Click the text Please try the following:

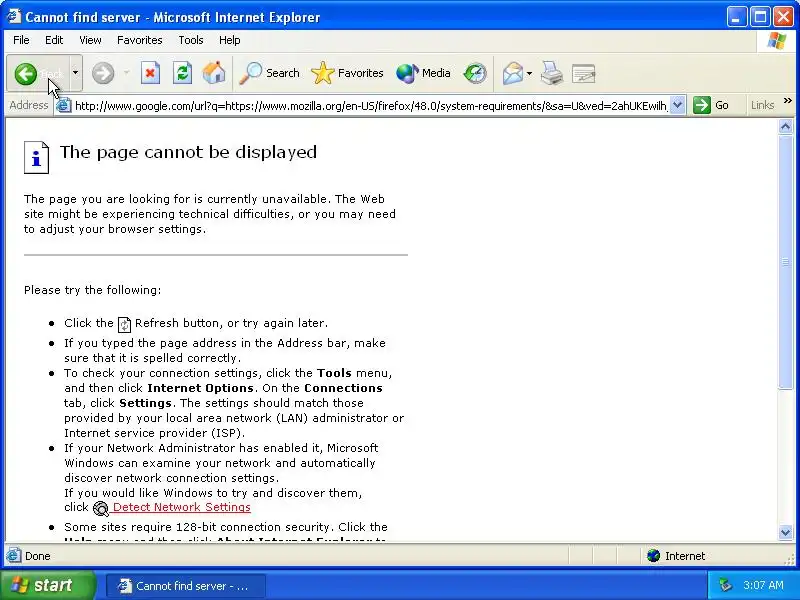(92, 290)
